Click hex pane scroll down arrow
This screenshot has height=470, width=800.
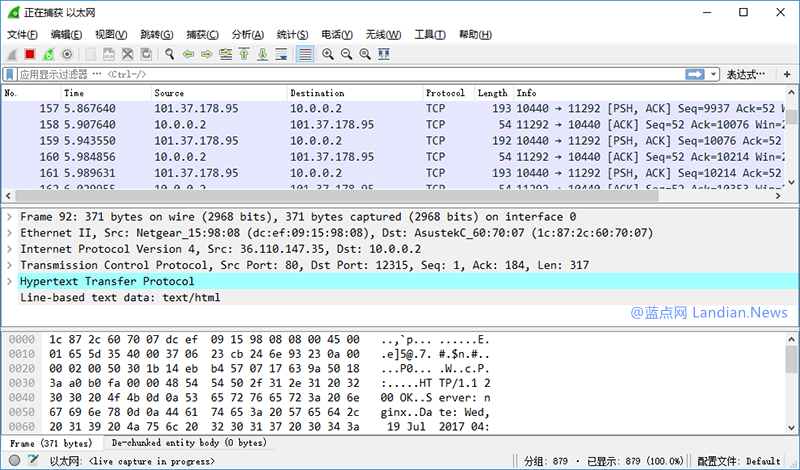[791, 428]
